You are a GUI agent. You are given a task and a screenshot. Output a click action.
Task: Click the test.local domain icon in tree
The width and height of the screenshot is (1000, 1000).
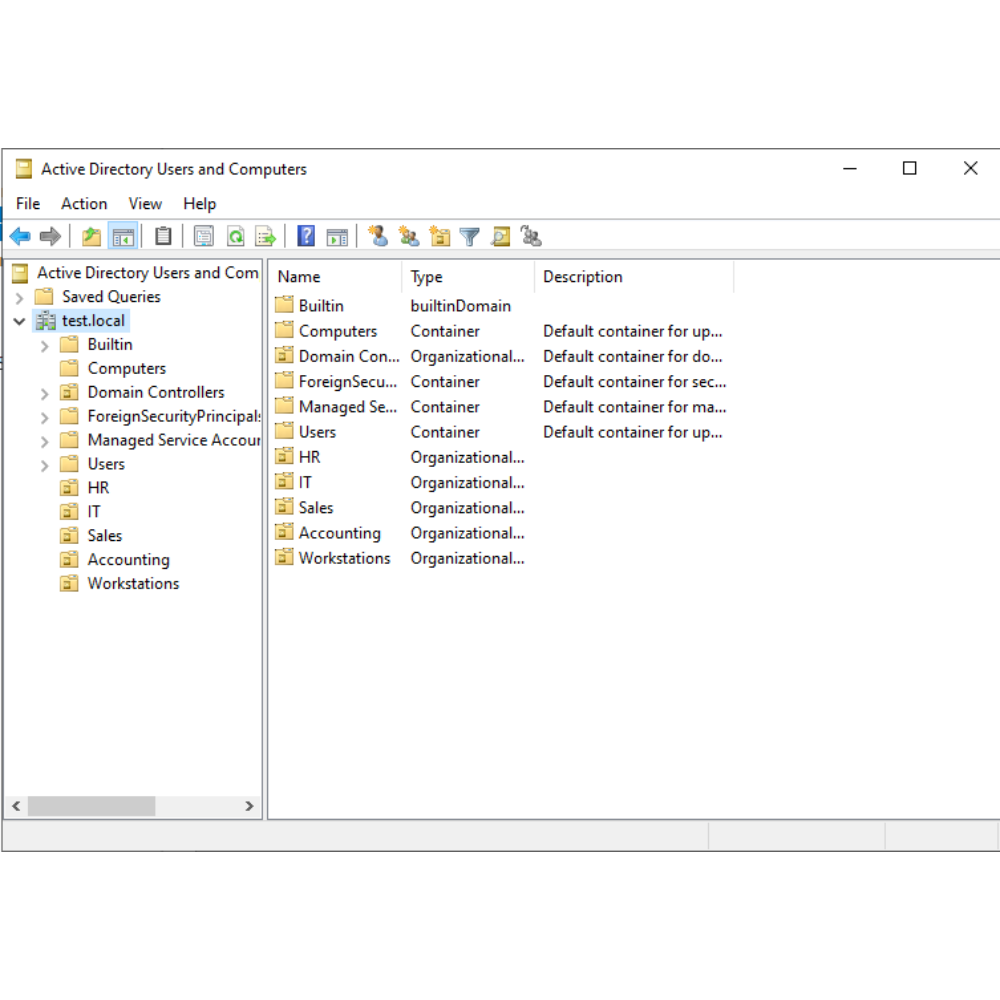coord(46,320)
